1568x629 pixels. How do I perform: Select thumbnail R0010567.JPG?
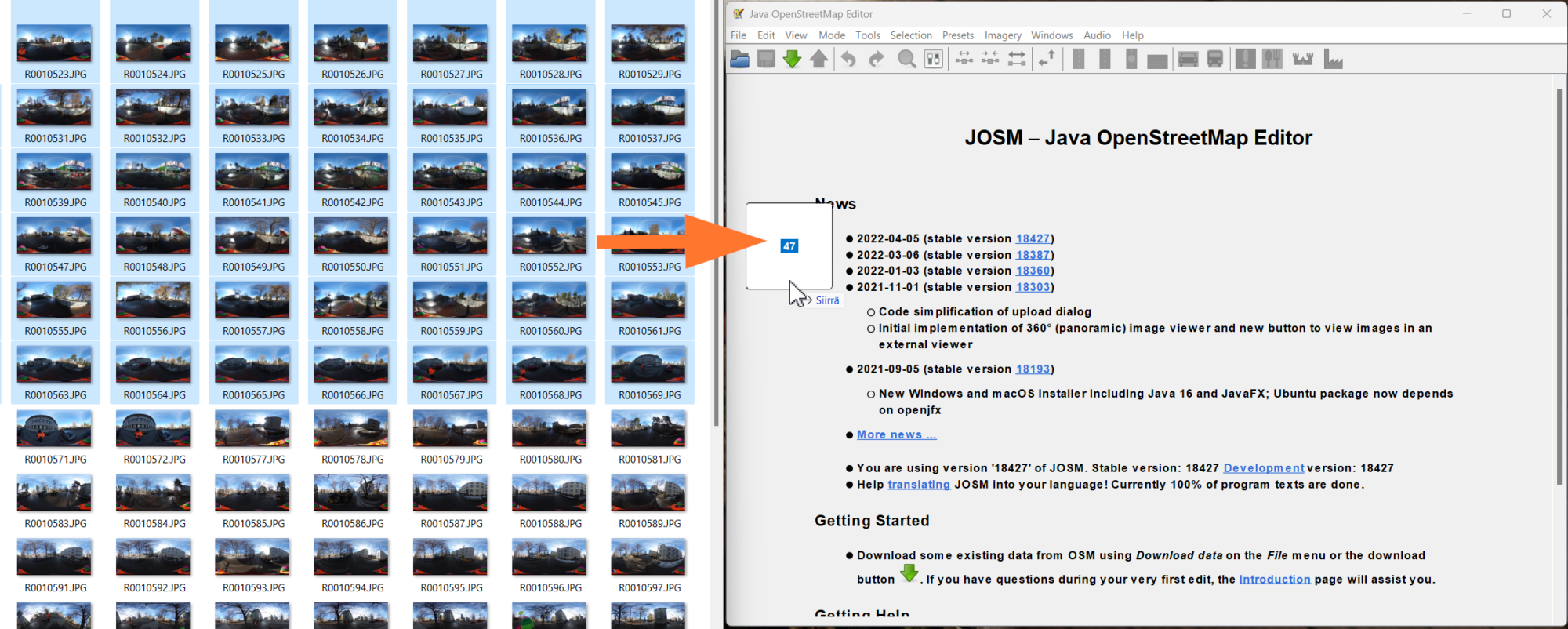(x=450, y=365)
